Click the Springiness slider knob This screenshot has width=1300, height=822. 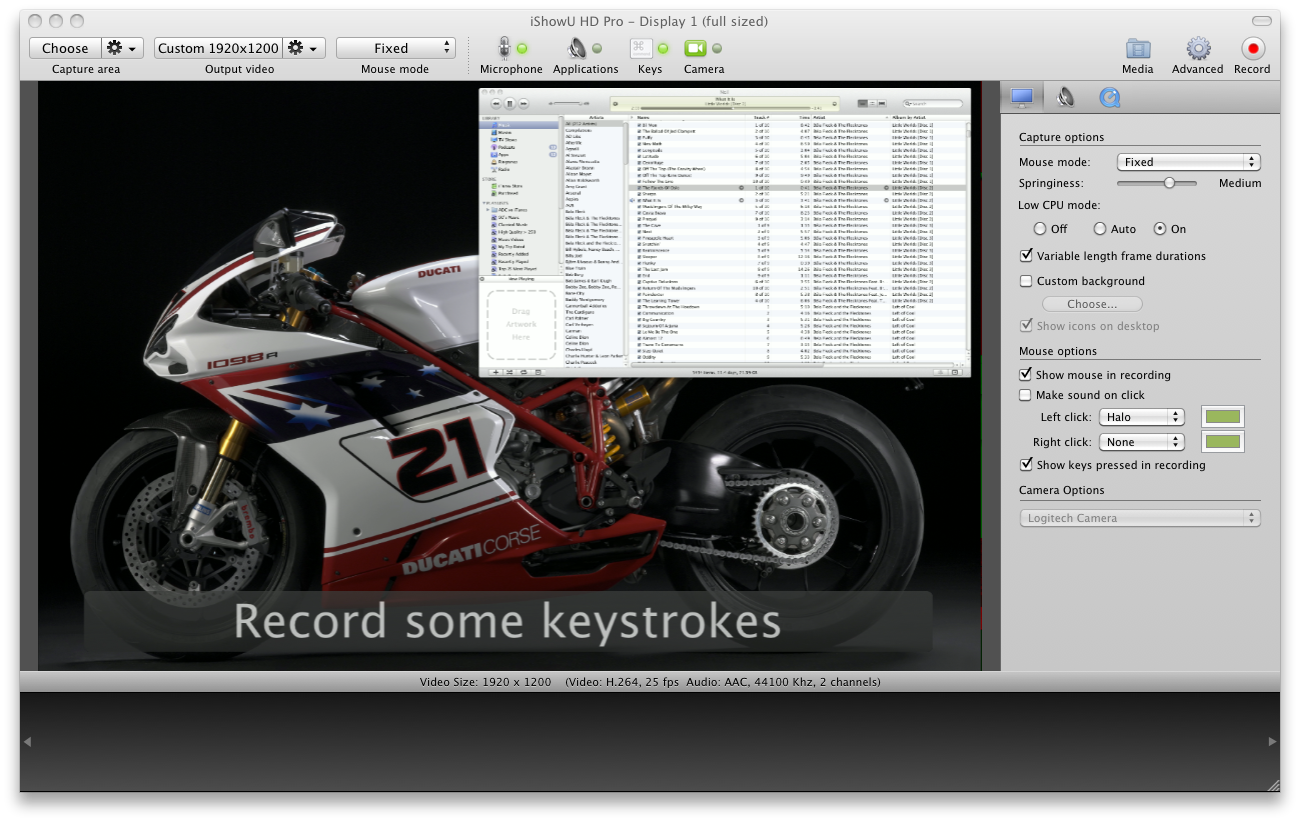(x=1169, y=183)
